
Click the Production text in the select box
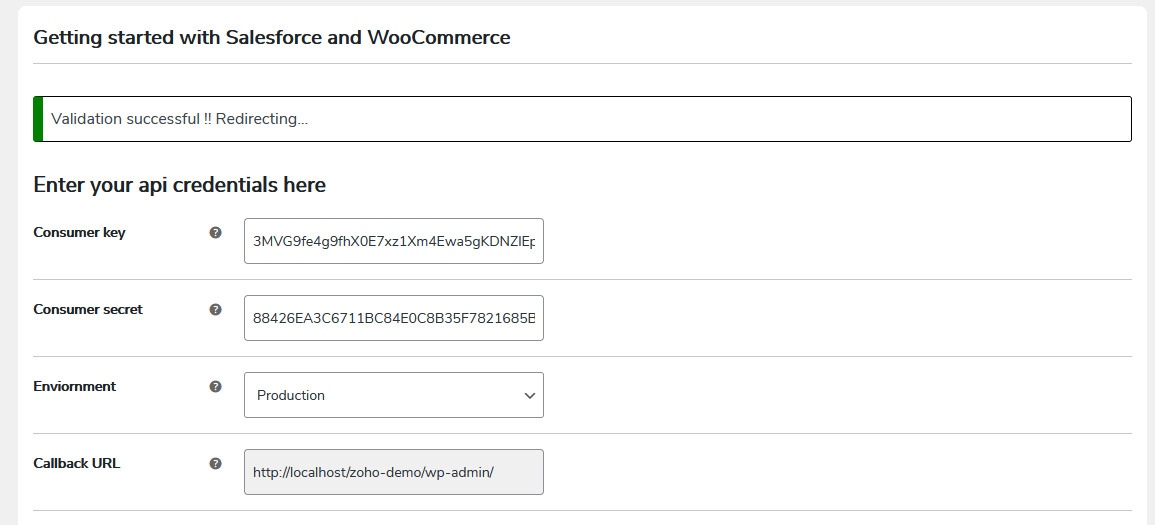[291, 396]
